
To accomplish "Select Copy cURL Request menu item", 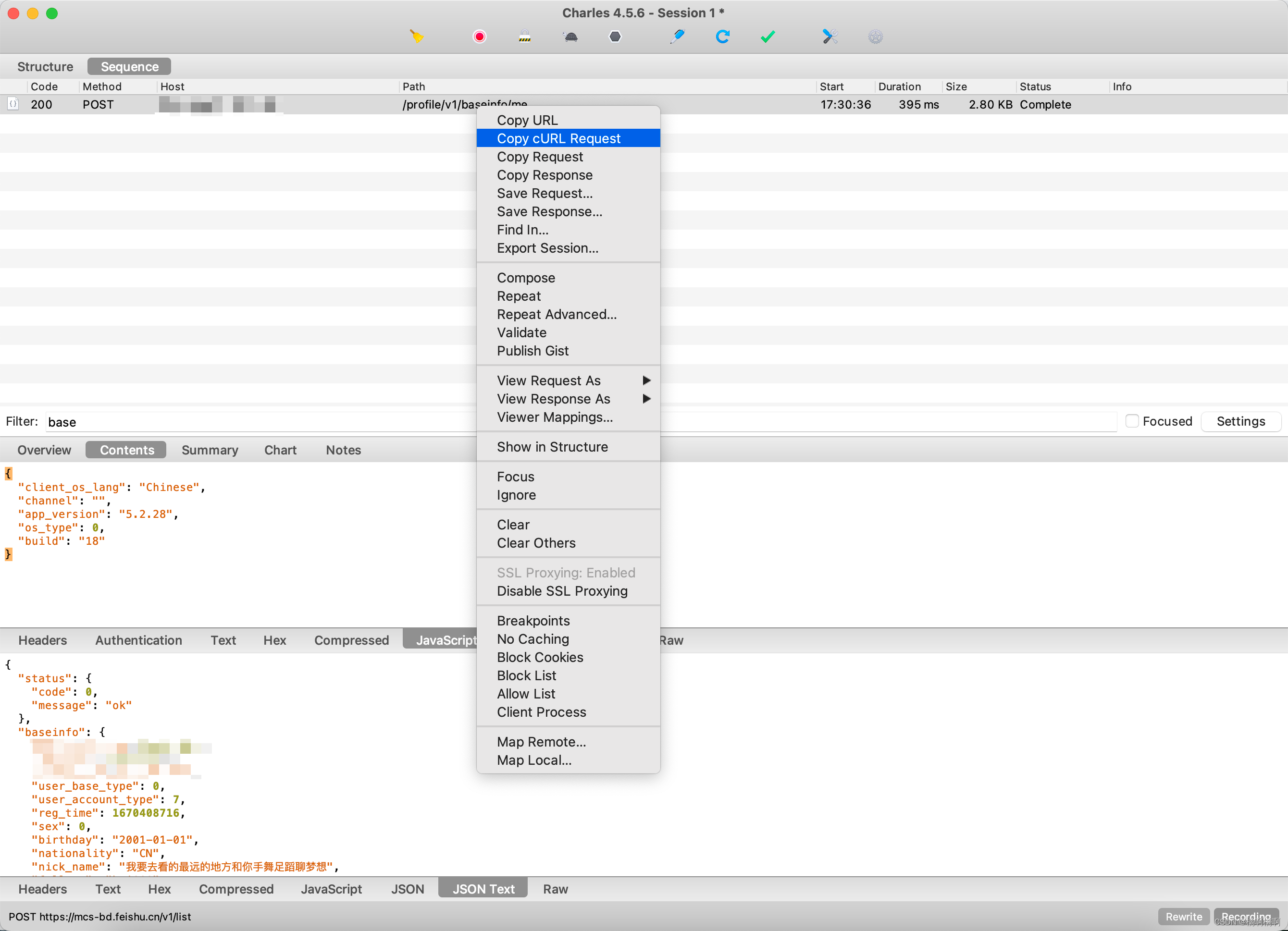I will click(x=559, y=138).
